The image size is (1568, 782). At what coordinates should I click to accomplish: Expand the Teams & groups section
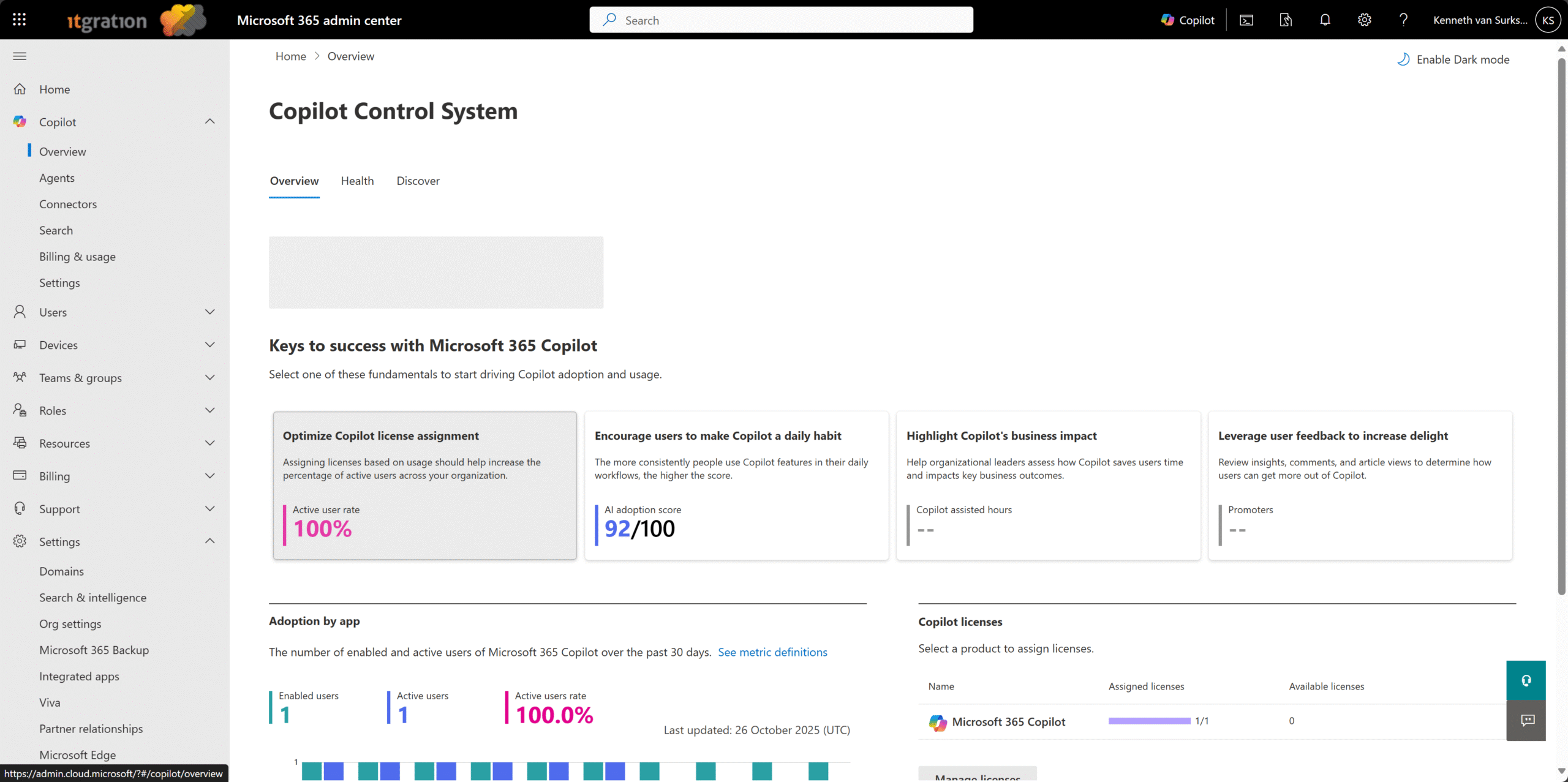209,378
